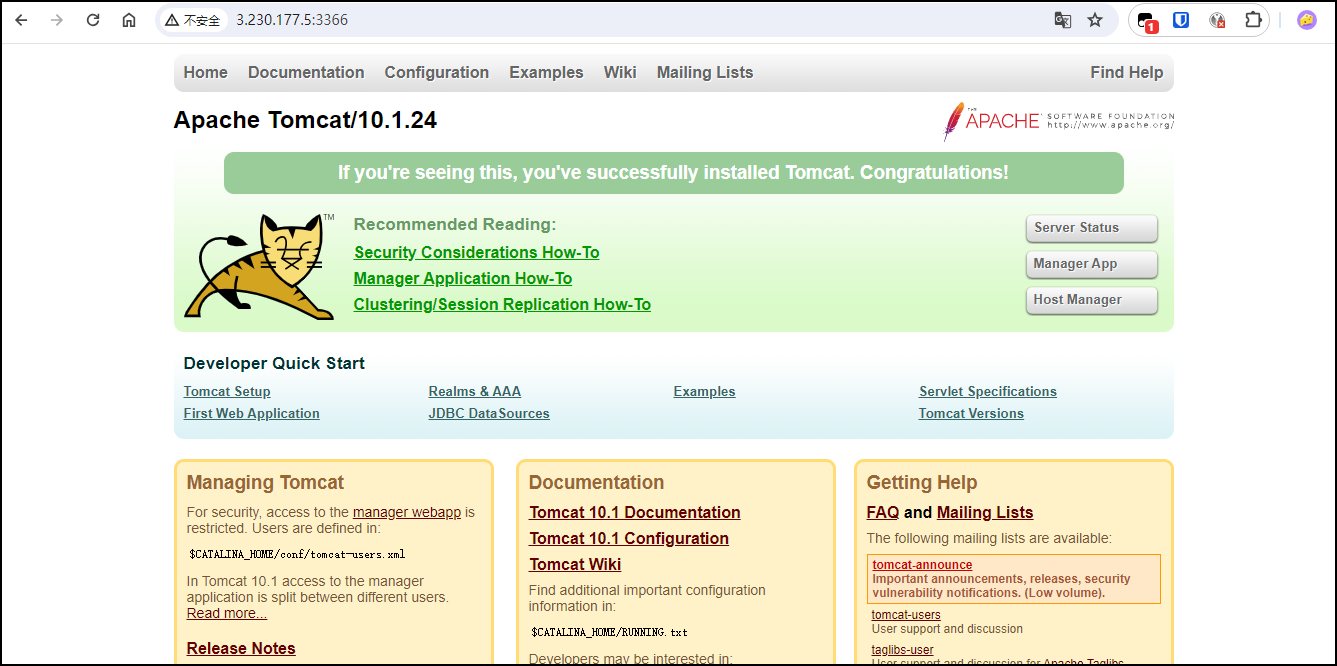Open the browser profile avatar

(x=1306, y=20)
